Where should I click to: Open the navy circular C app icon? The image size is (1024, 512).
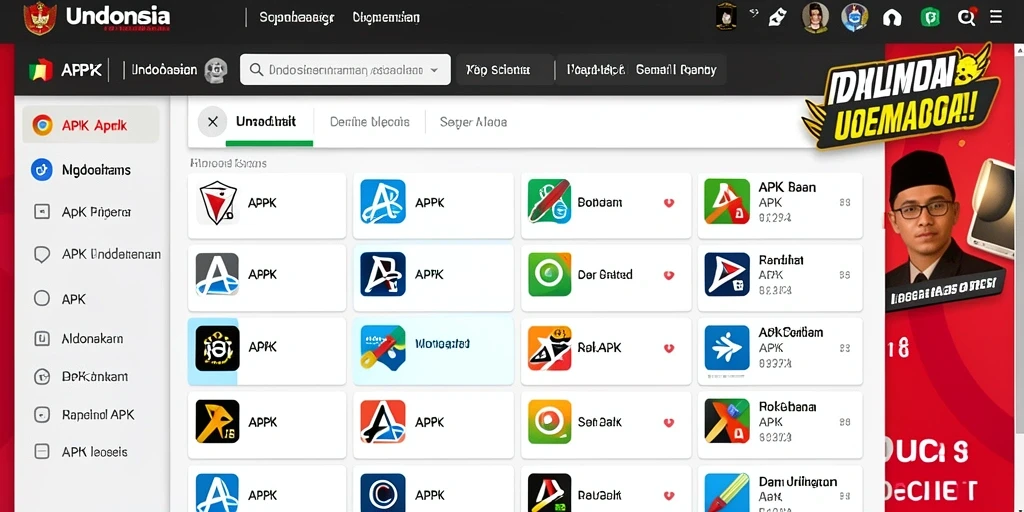point(383,494)
